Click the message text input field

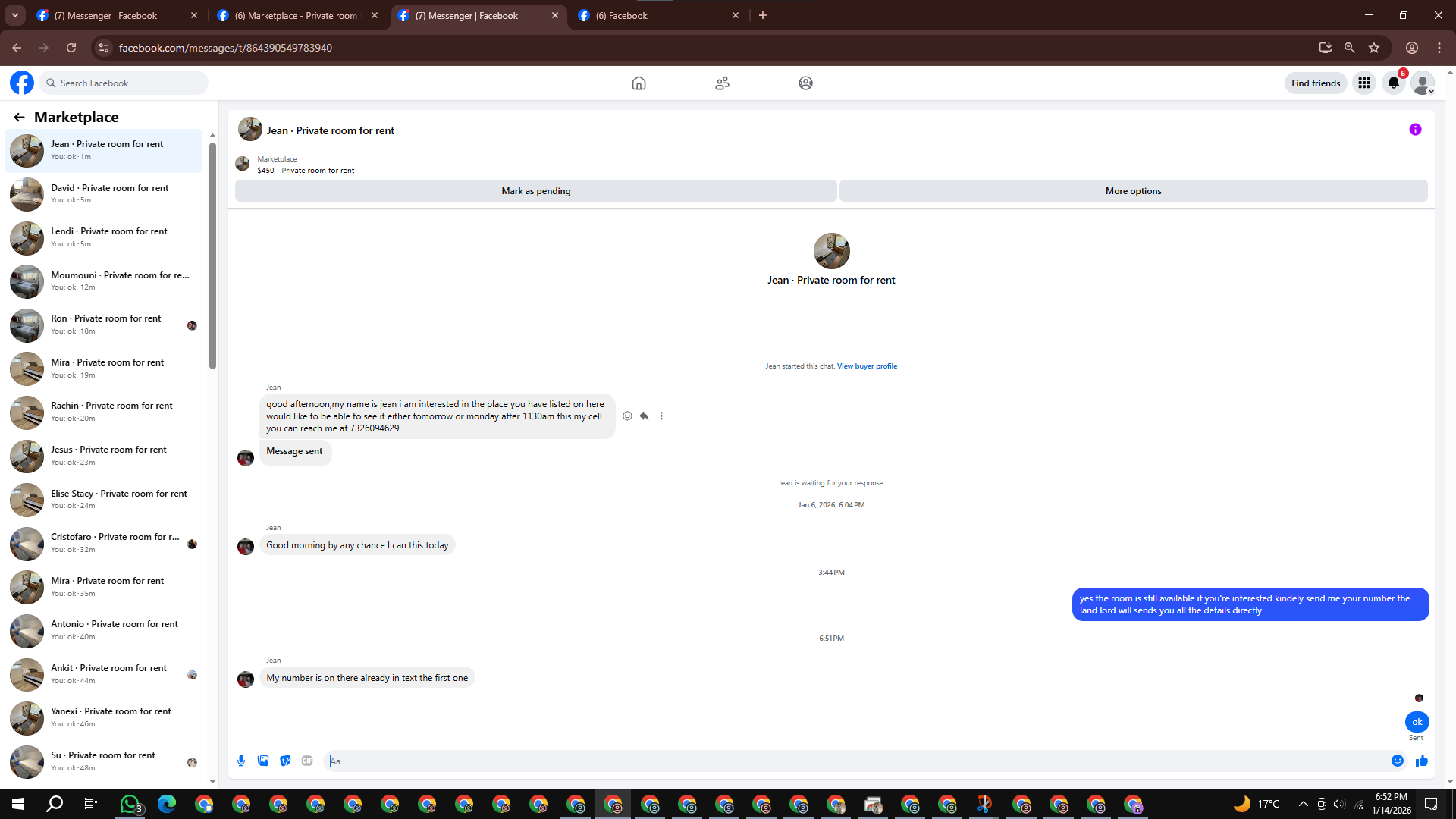[x=857, y=761]
